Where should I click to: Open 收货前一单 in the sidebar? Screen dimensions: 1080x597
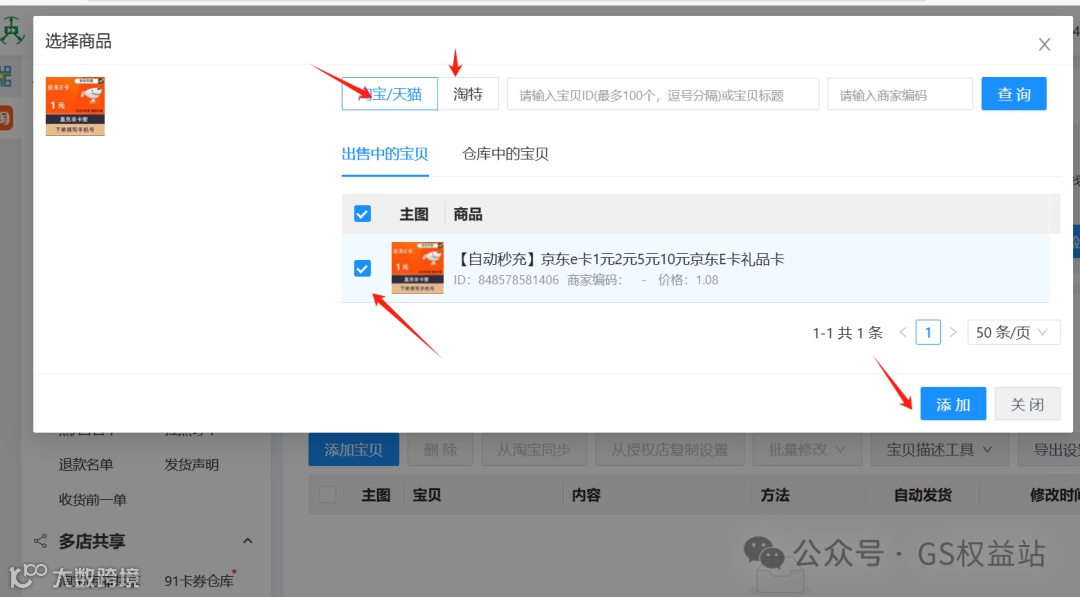[93, 499]
